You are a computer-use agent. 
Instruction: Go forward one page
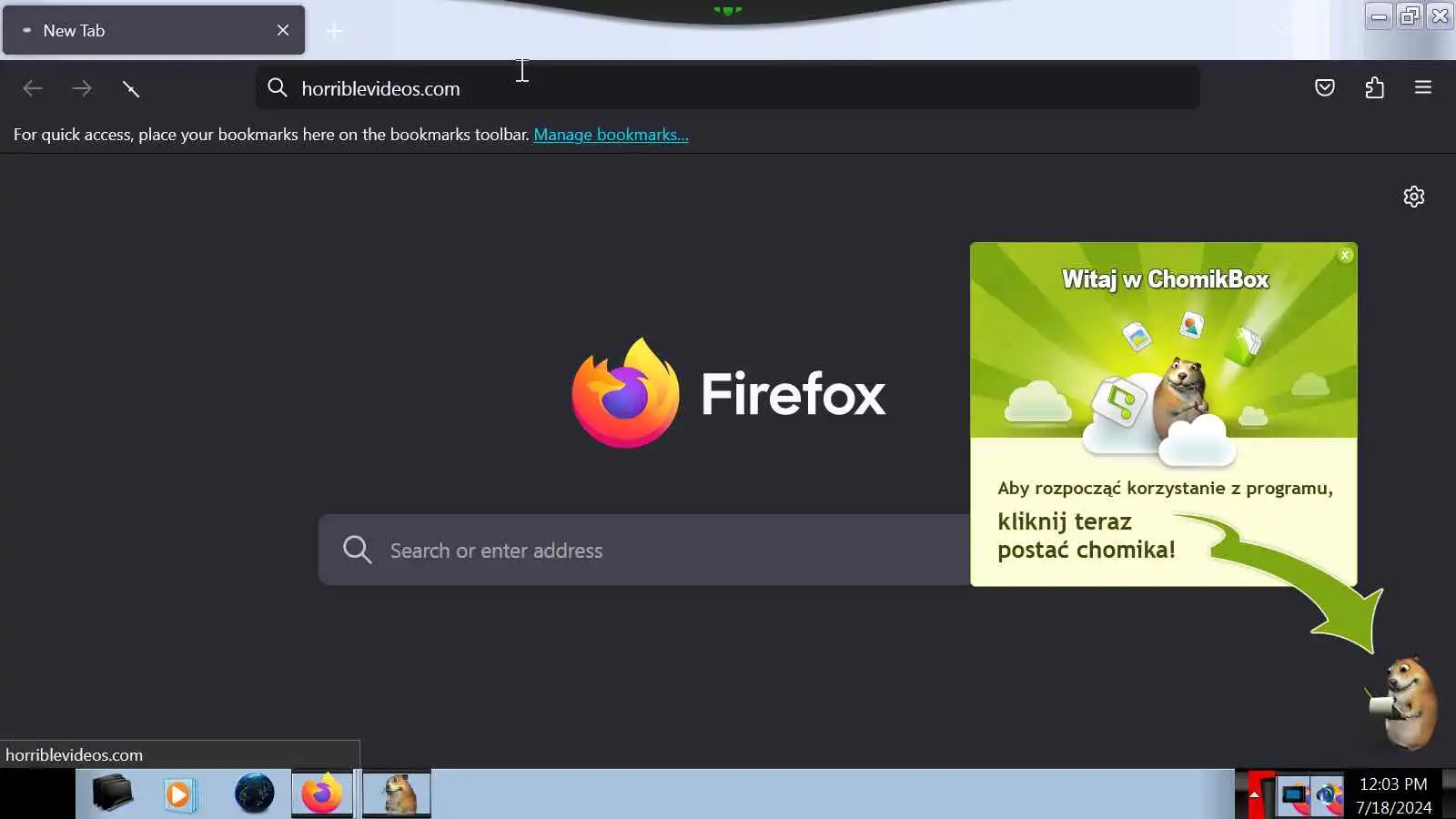[x=82, y=88]
